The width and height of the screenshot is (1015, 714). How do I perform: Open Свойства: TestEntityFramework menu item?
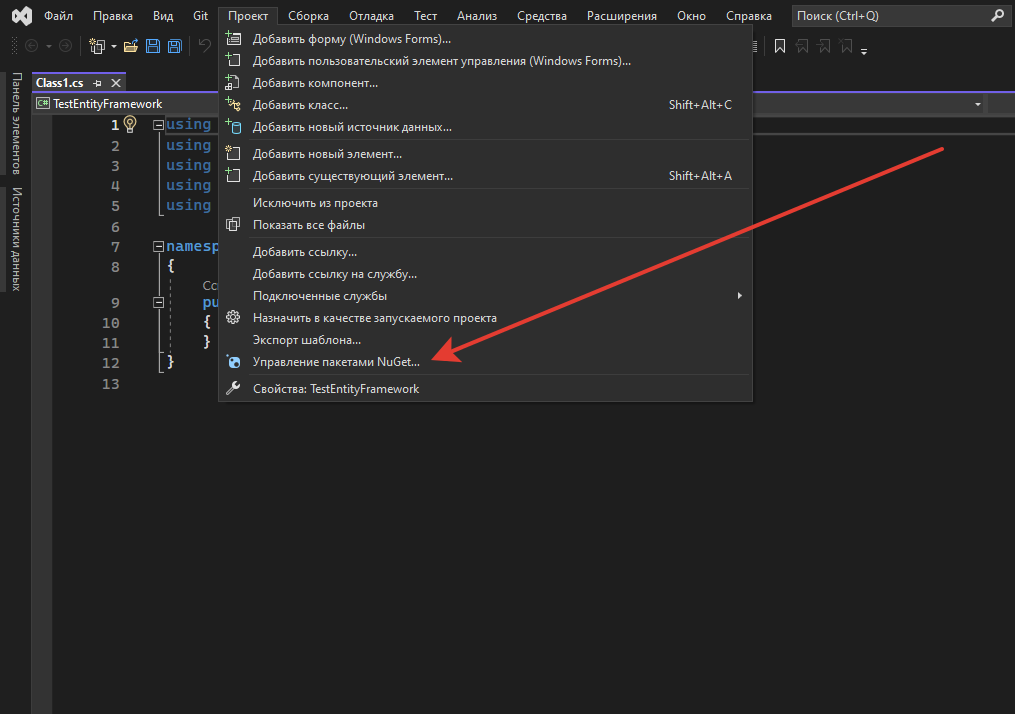tap(335, 389)
